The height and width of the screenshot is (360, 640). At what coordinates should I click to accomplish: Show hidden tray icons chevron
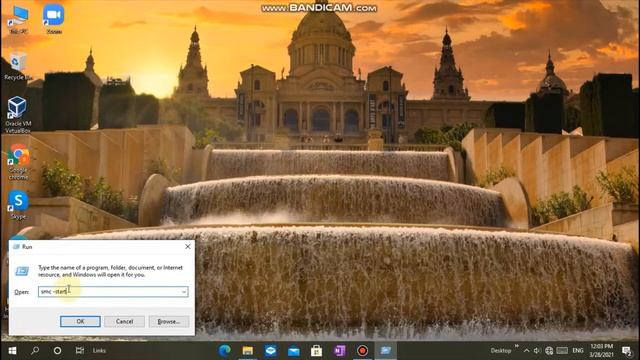(x=527, y=351)
